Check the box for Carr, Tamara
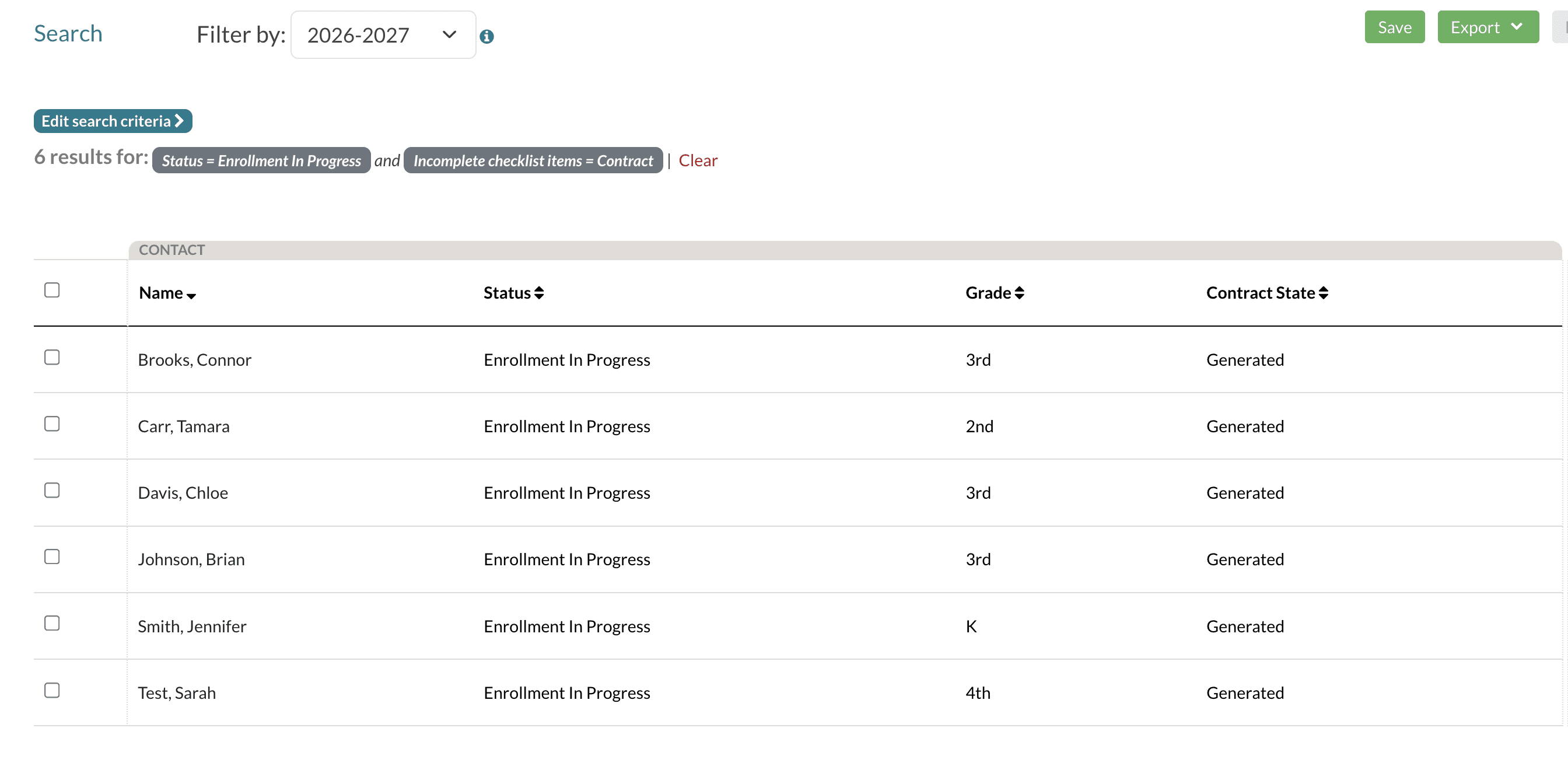Image resolution: width=1568 pixels, height=777 pixels. [x=52, y=423]
